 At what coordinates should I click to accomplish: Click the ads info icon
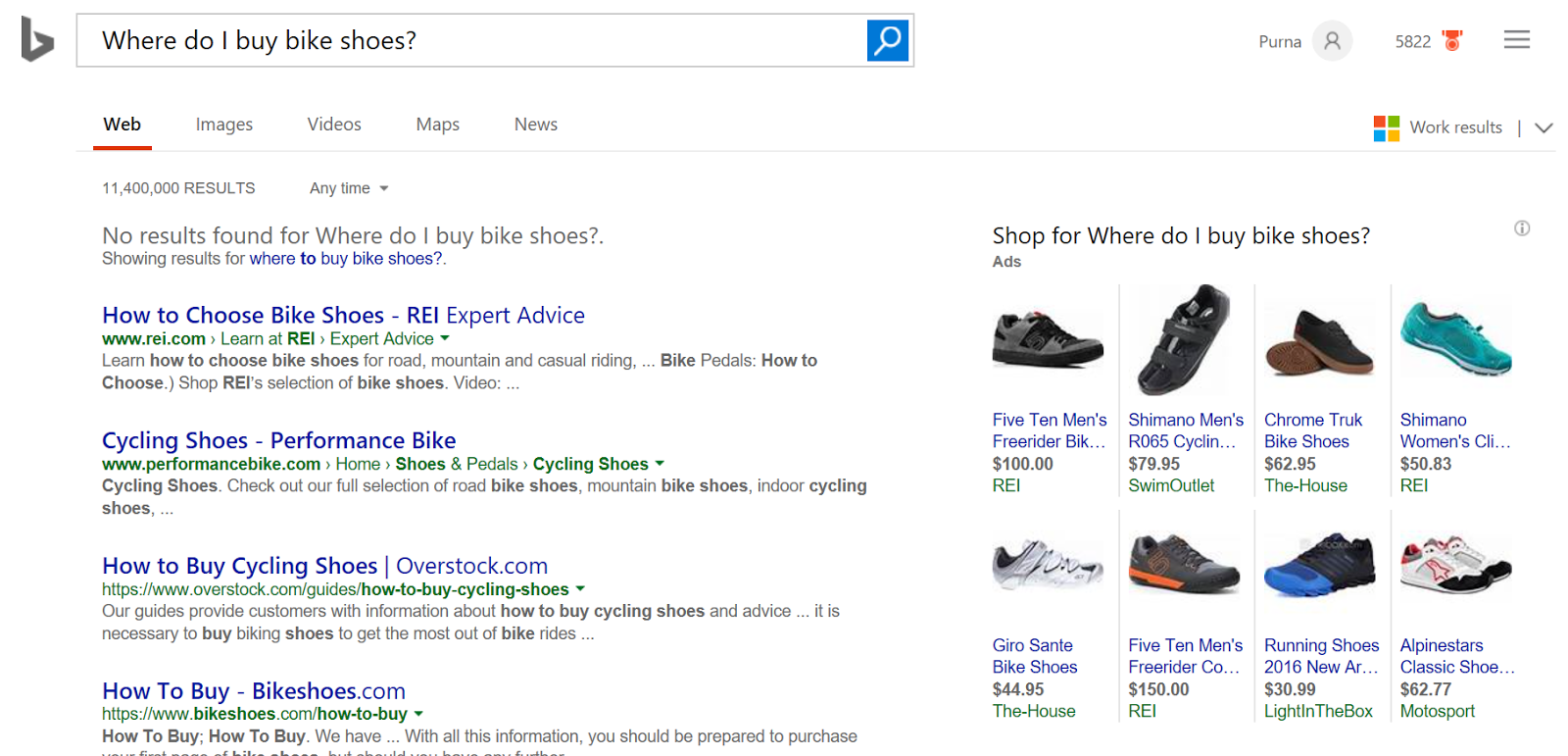(1521, 228)
